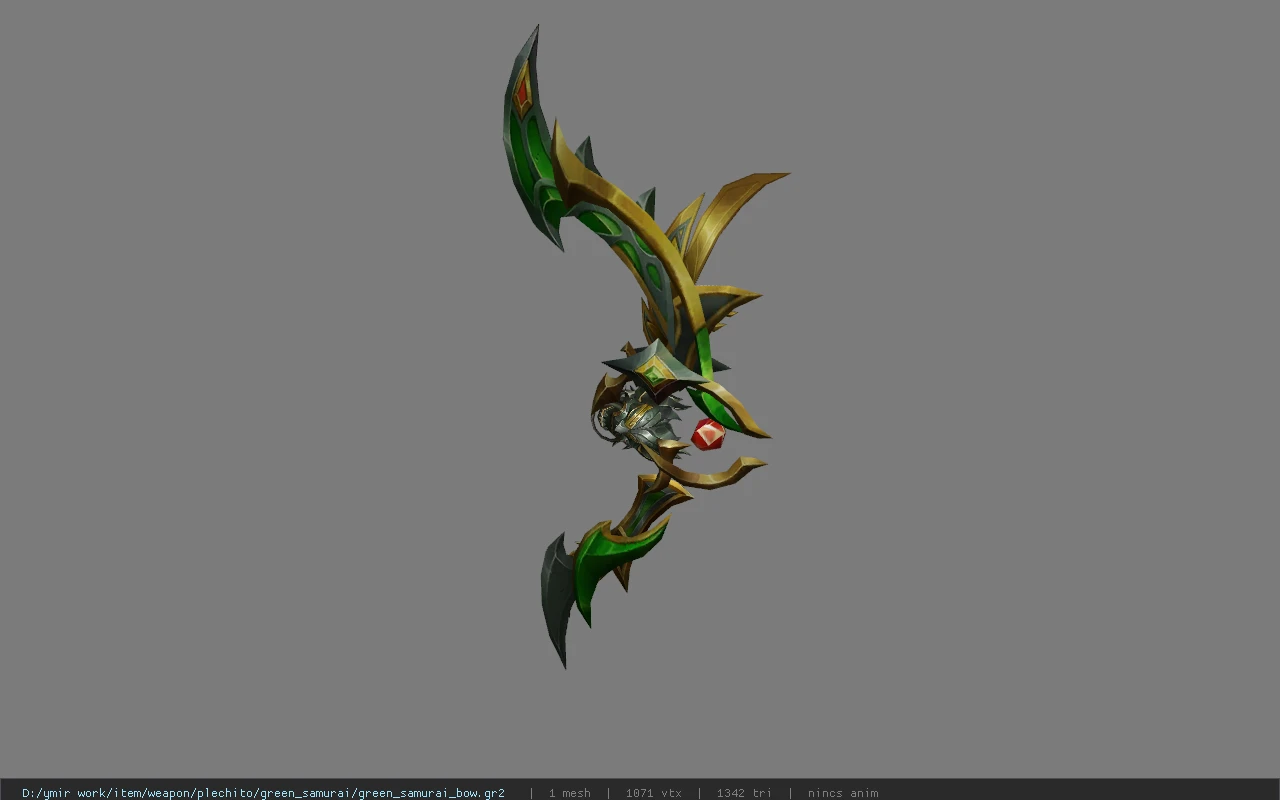Click the file path green_samurai_bow.gr2 in status bar

[x=263, y=793]
